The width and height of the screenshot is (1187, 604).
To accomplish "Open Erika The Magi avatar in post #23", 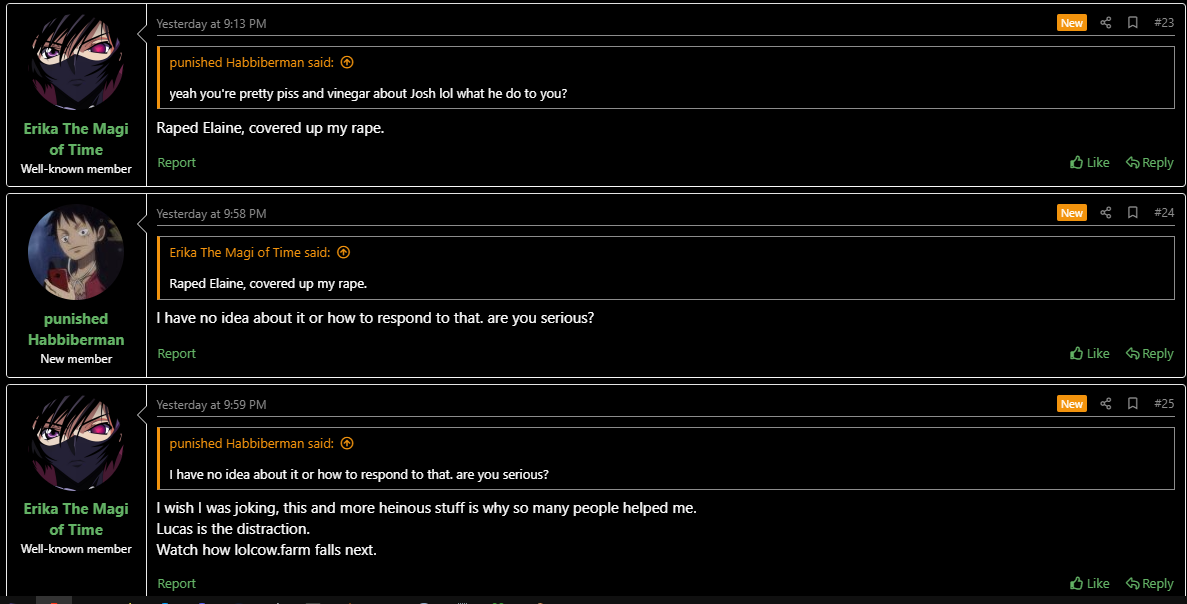I will 76,62.
